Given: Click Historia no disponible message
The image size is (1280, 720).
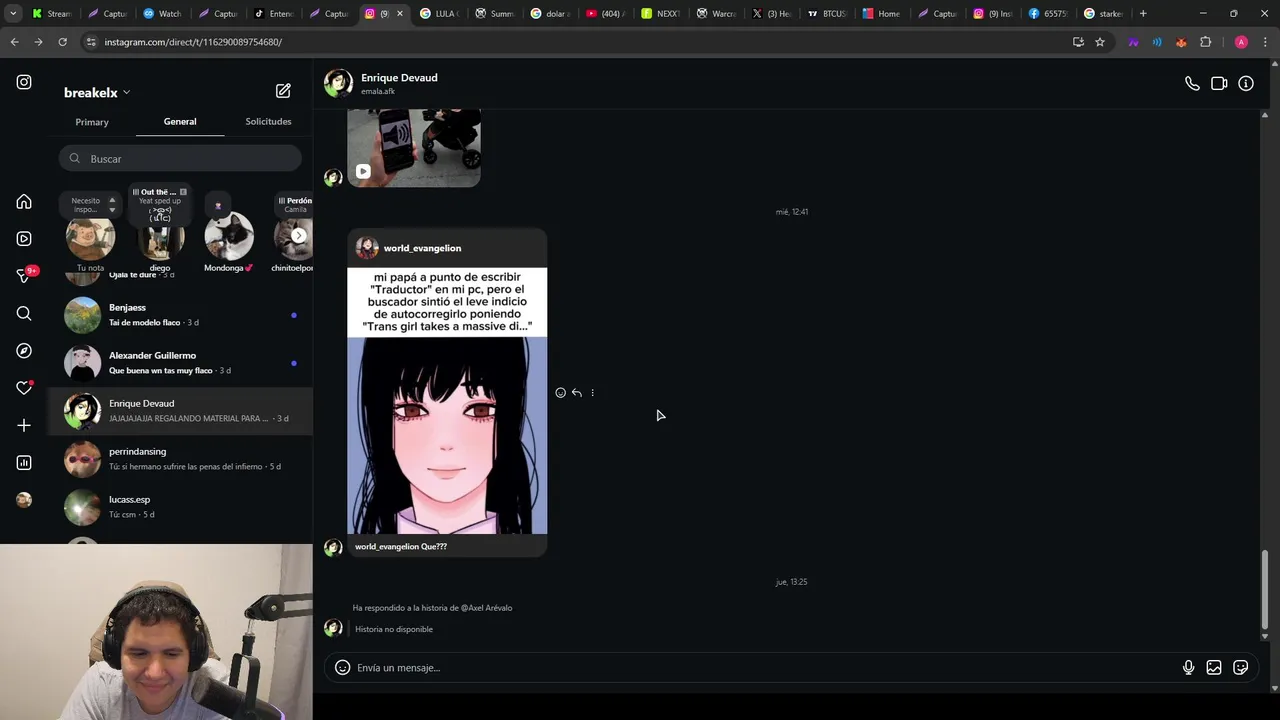Looking at the screenshot, I should pyautogui.click(x=394, y=629).
